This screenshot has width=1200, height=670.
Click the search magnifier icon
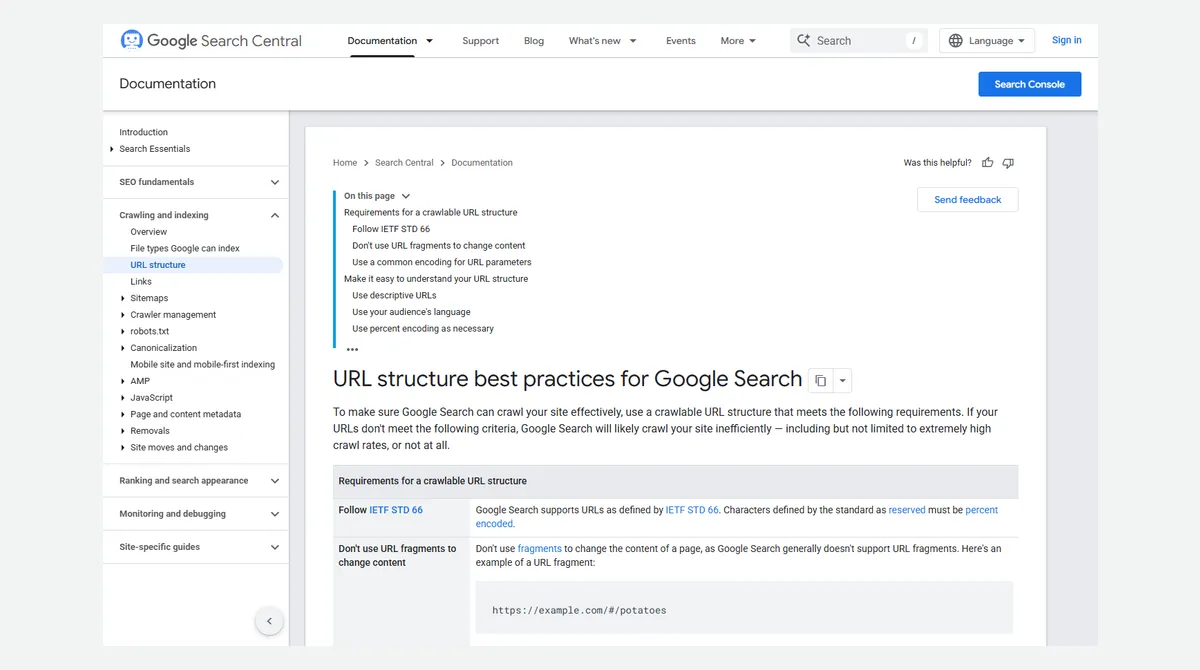click(804, 41)
